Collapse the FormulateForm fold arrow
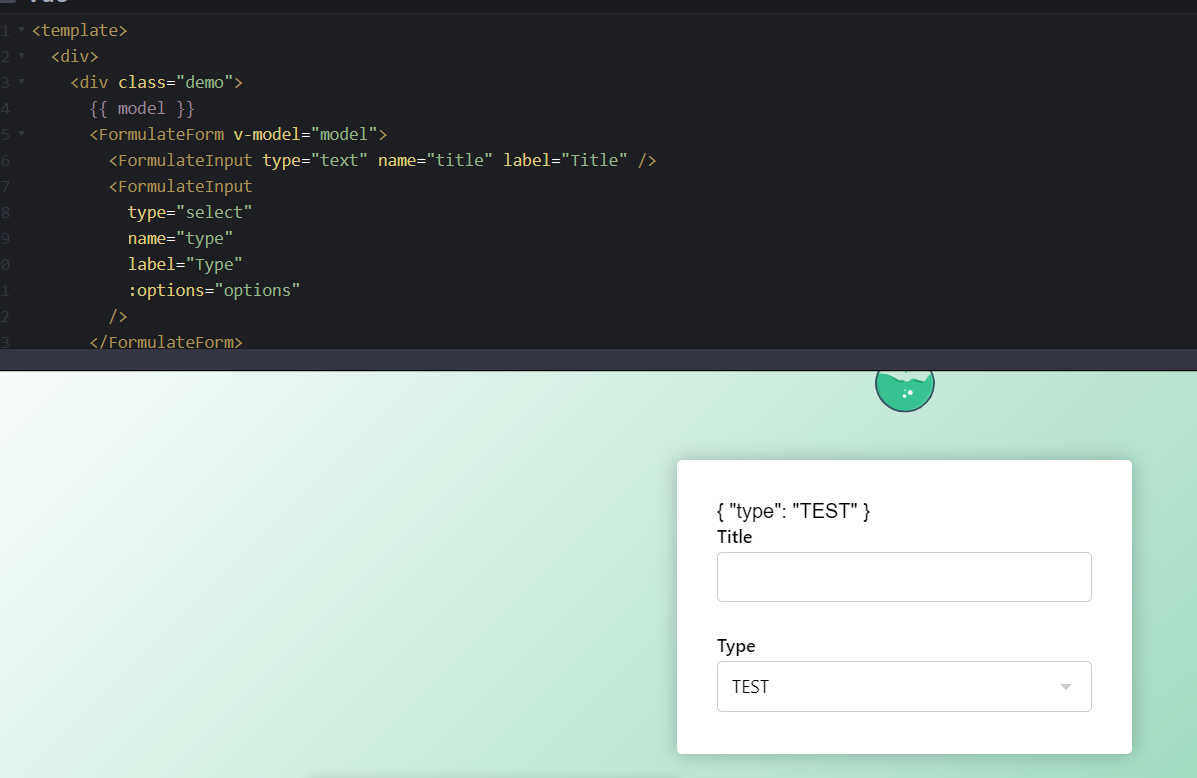Viewport: 1197px width, 778px height. pos(21,134)
